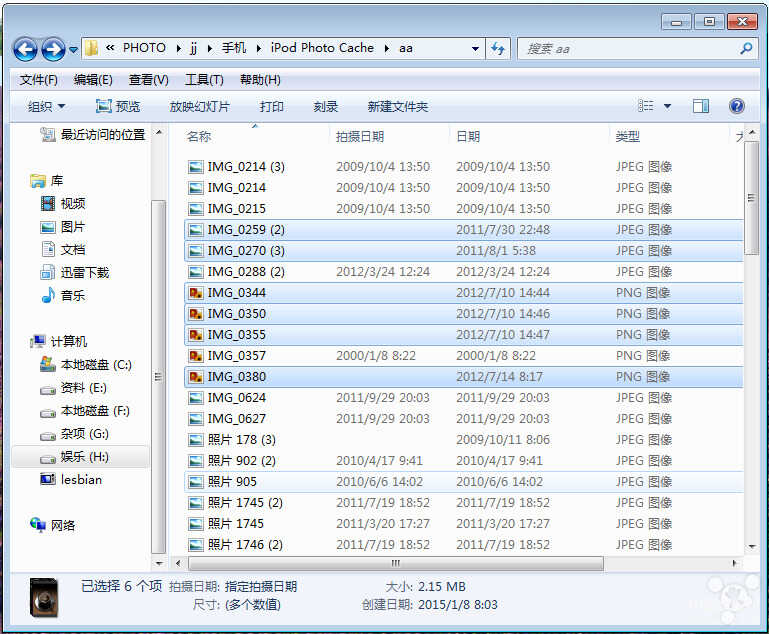The height and width of the screenshot is (634, 769).
Task: Open the 迅雷下载 library
Action: (x=75, y=272)
